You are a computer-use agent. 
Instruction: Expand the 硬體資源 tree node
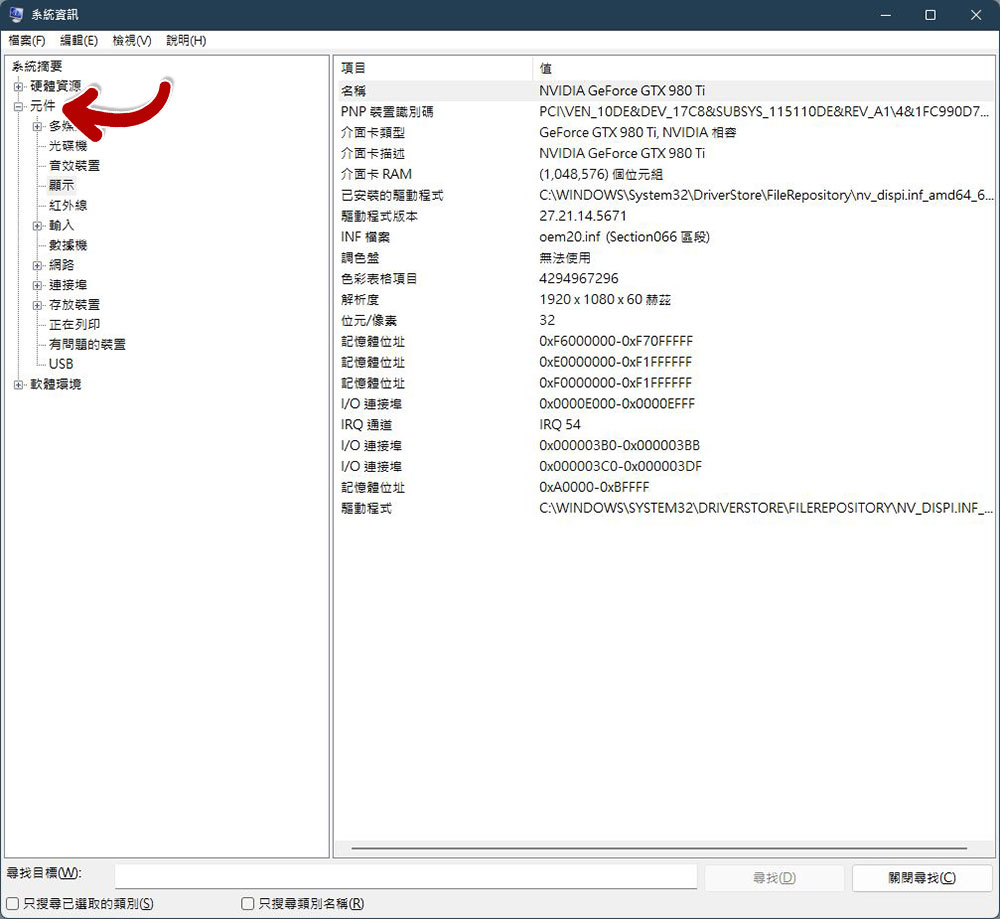(x=18, y=86)
